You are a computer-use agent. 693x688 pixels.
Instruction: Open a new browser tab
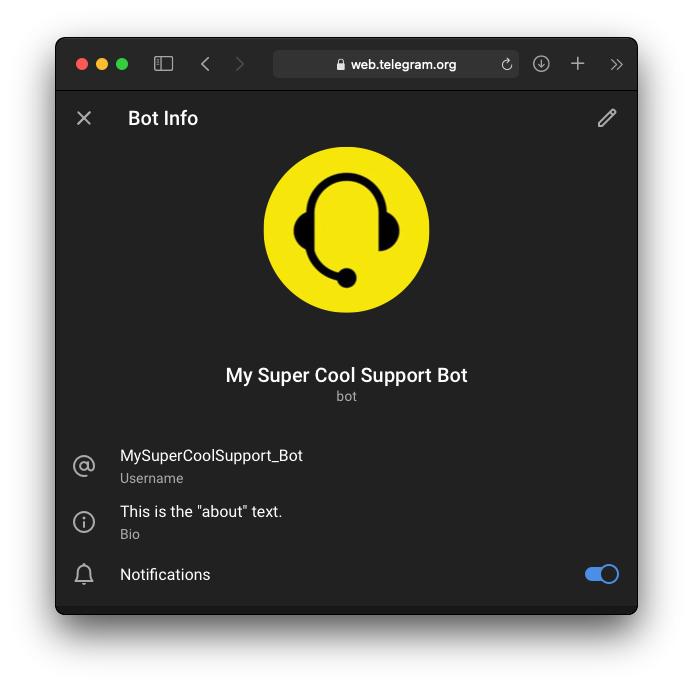coord(578,64)
